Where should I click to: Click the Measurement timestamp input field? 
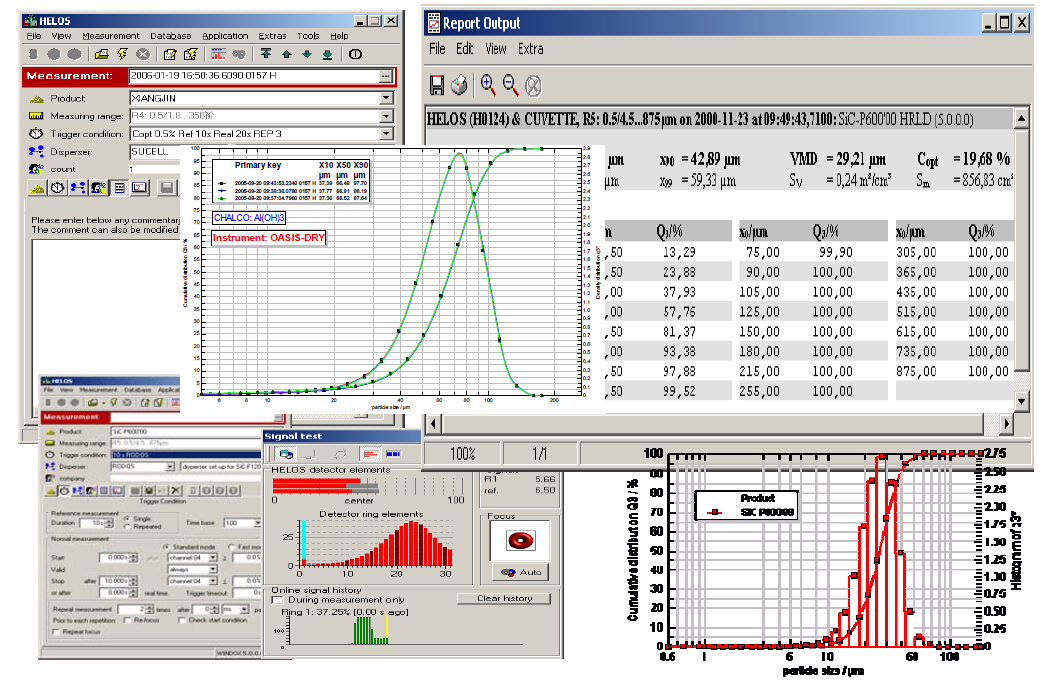(254, 76)
